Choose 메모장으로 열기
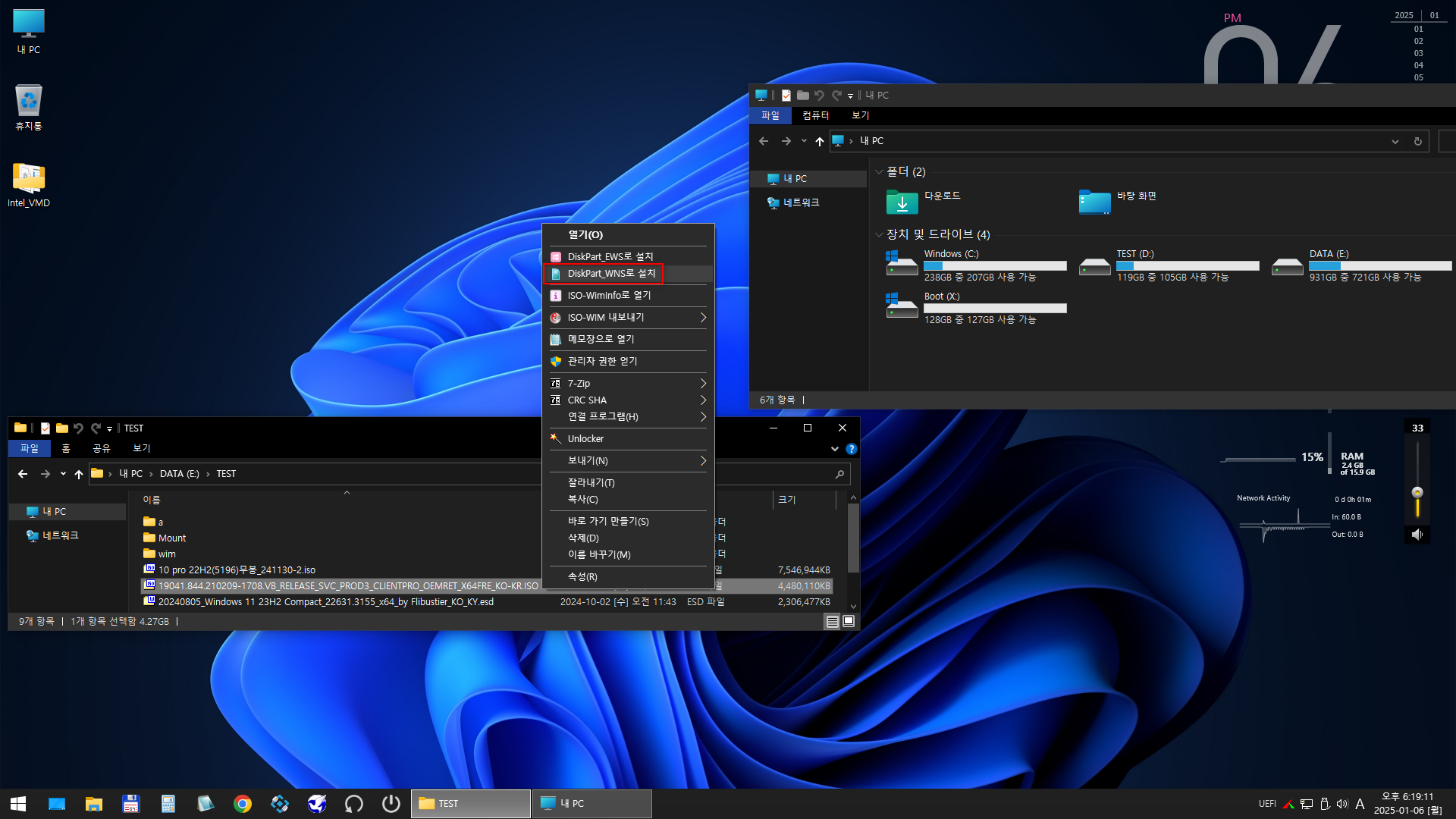Viewport: 1456px width, 819px height. 628,340
